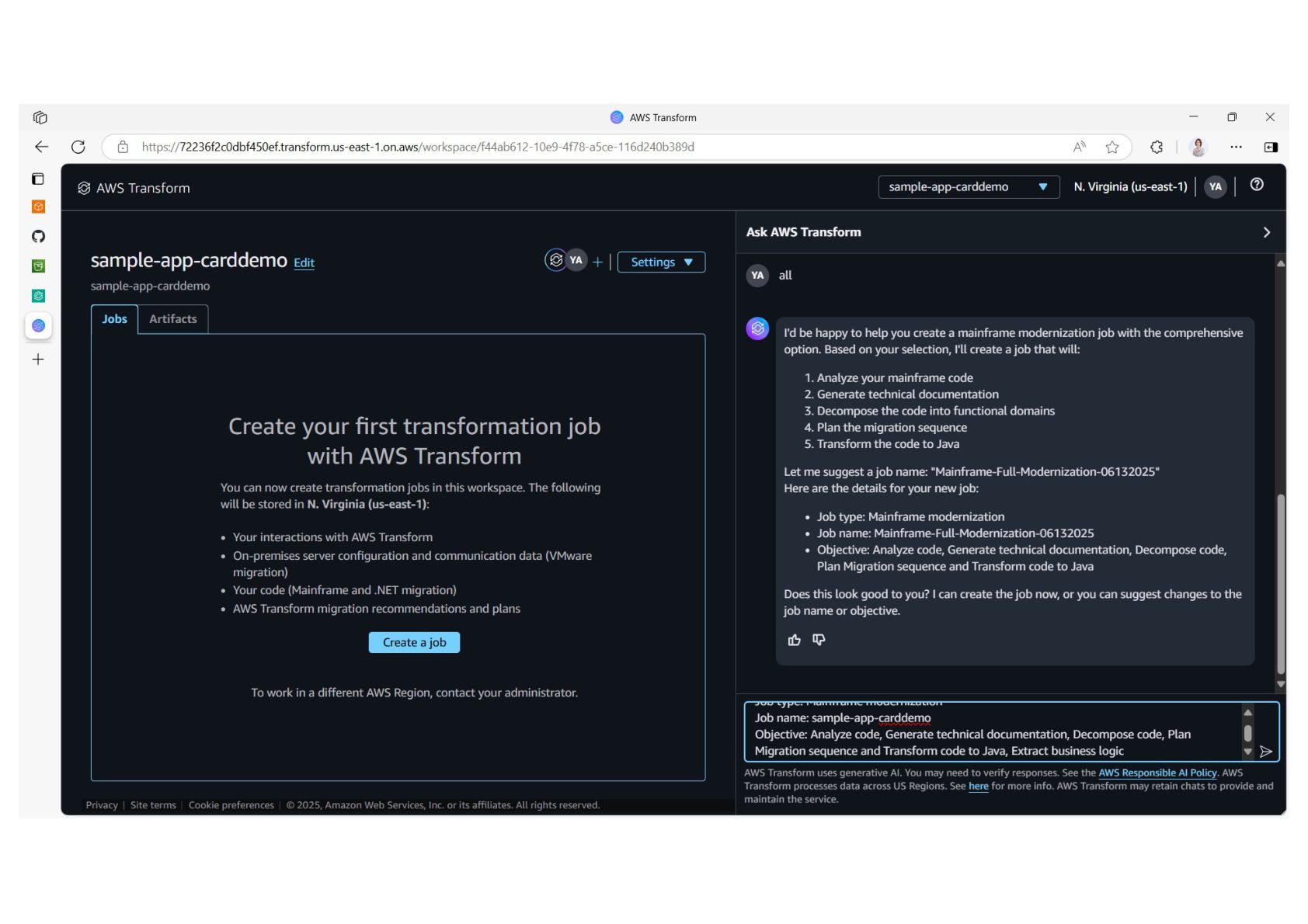Collapse the Ask AWS Transform panel chevron
1308x924 pixels.
point(1267,232)
